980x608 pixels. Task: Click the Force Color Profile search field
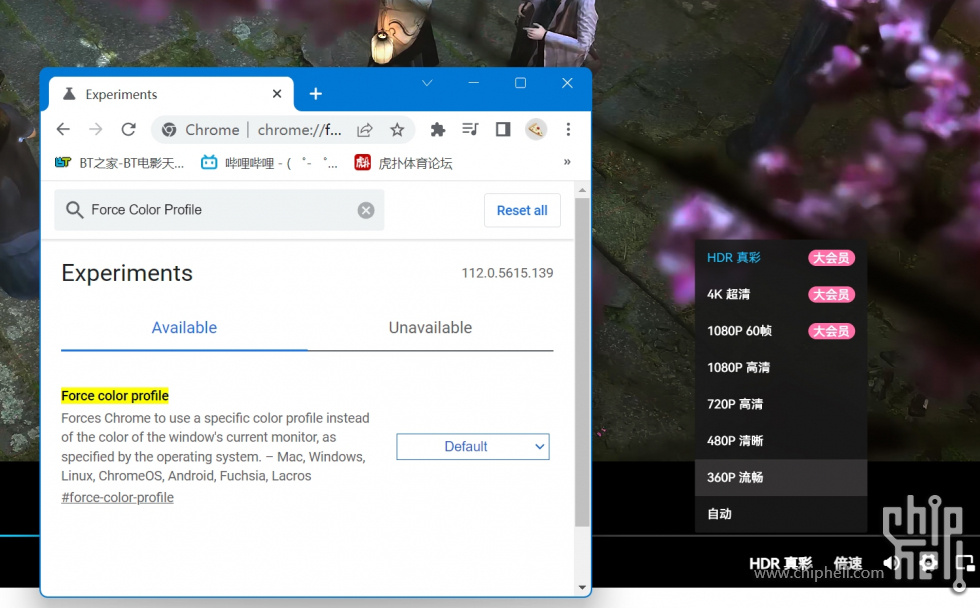[219, 210]
